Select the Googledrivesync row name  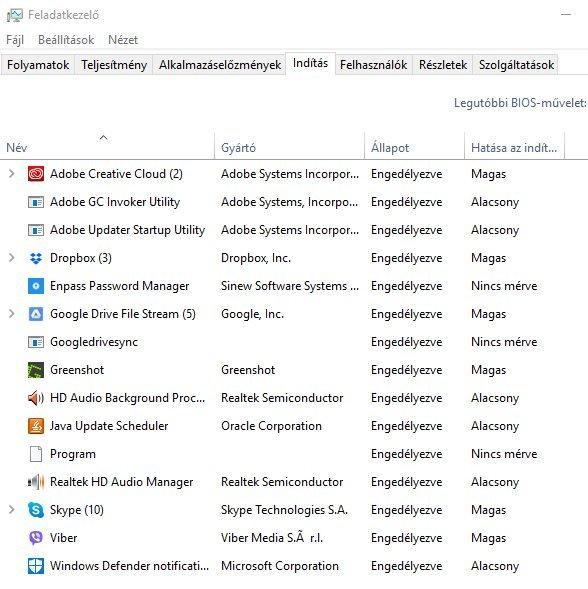94,342
